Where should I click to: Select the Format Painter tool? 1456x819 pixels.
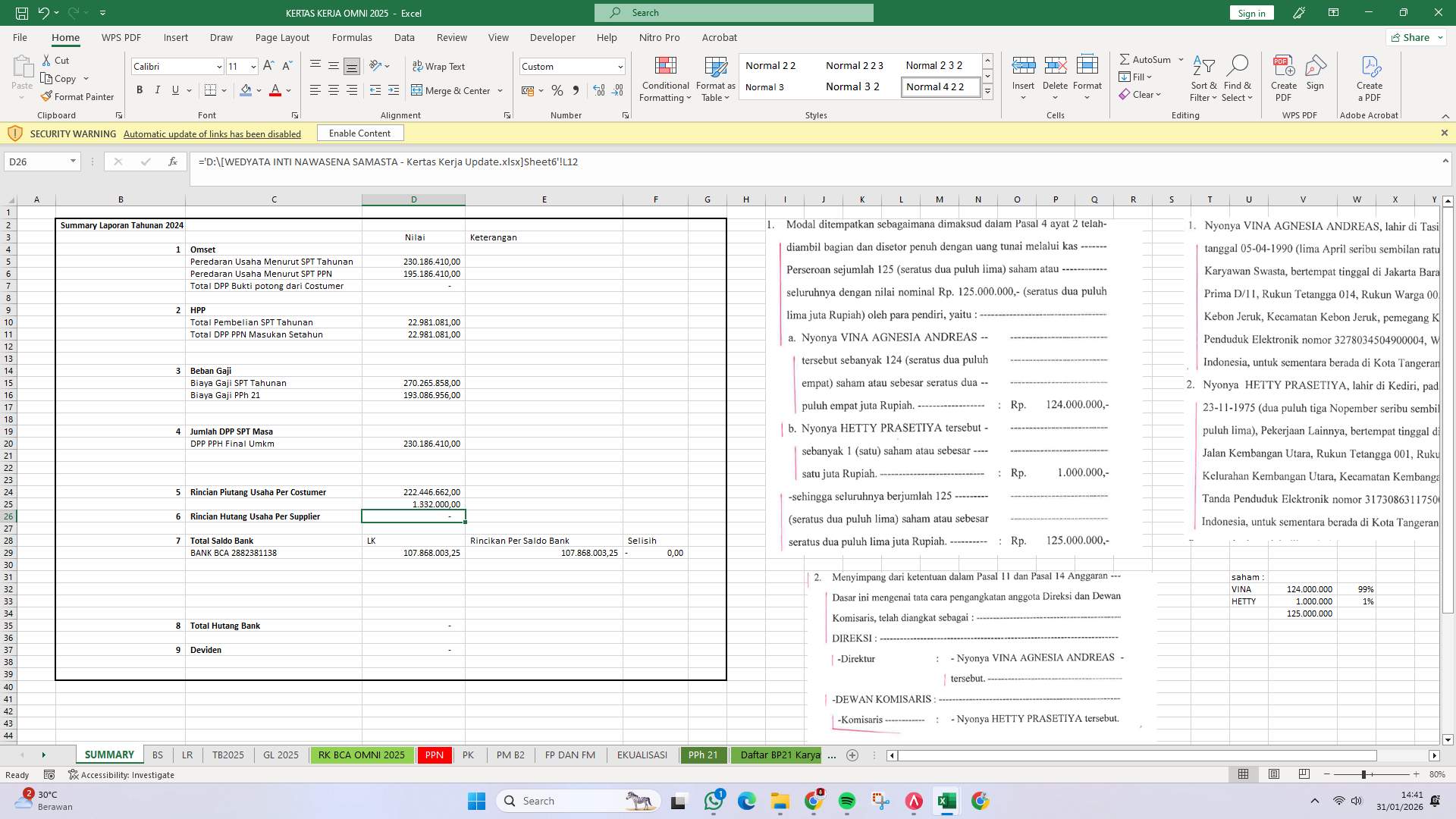click(x=78, y=96)
